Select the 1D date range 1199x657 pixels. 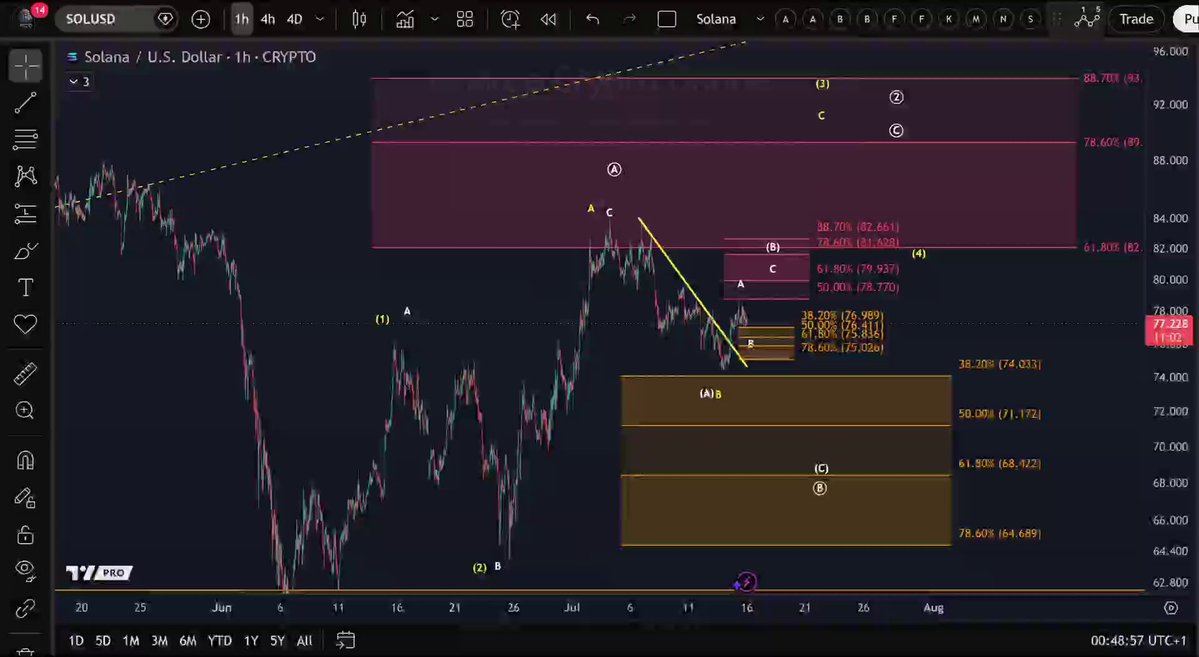click(x=76, y=640)
